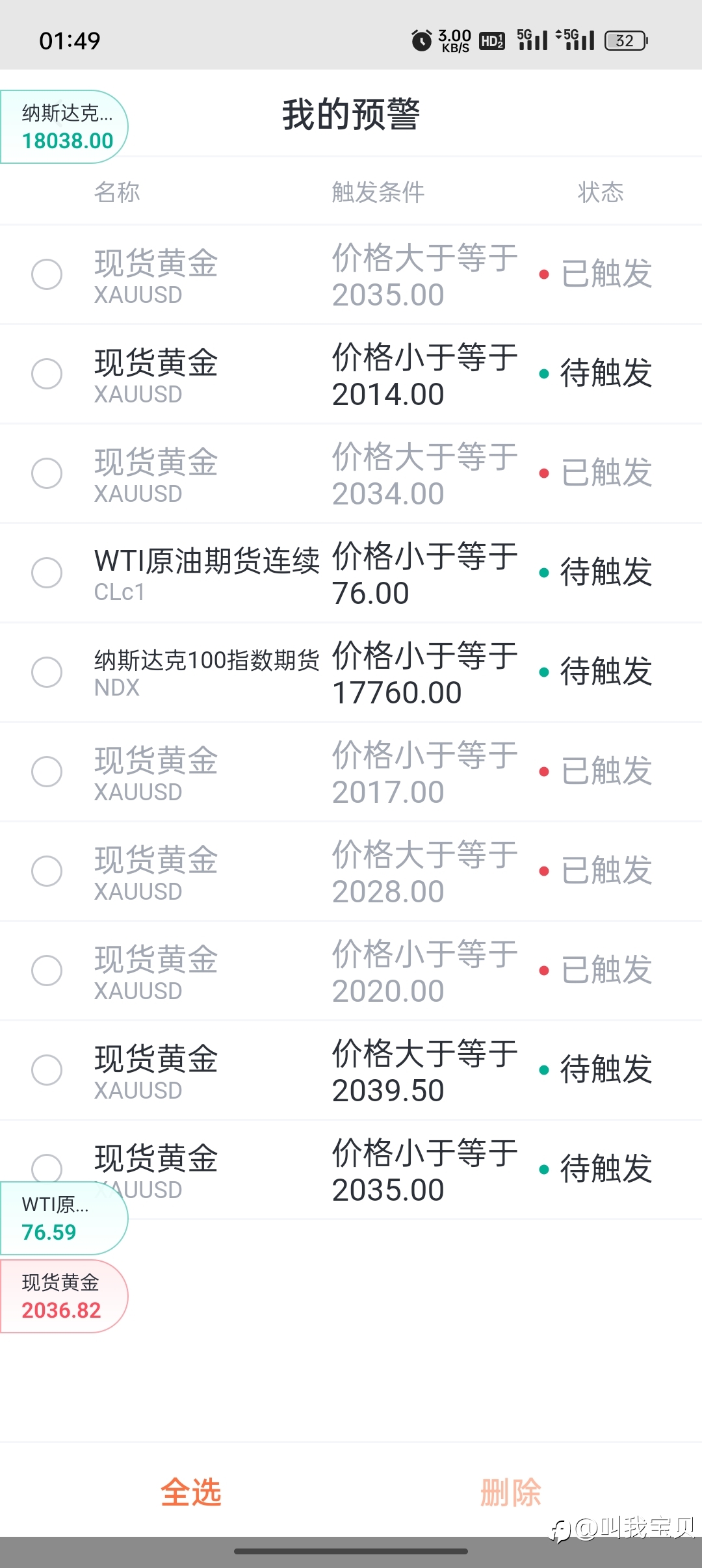Viewport: 702px width, 1568px height.
Task: Tap the alarm clock status bar icon
Action: click(422, 40)
